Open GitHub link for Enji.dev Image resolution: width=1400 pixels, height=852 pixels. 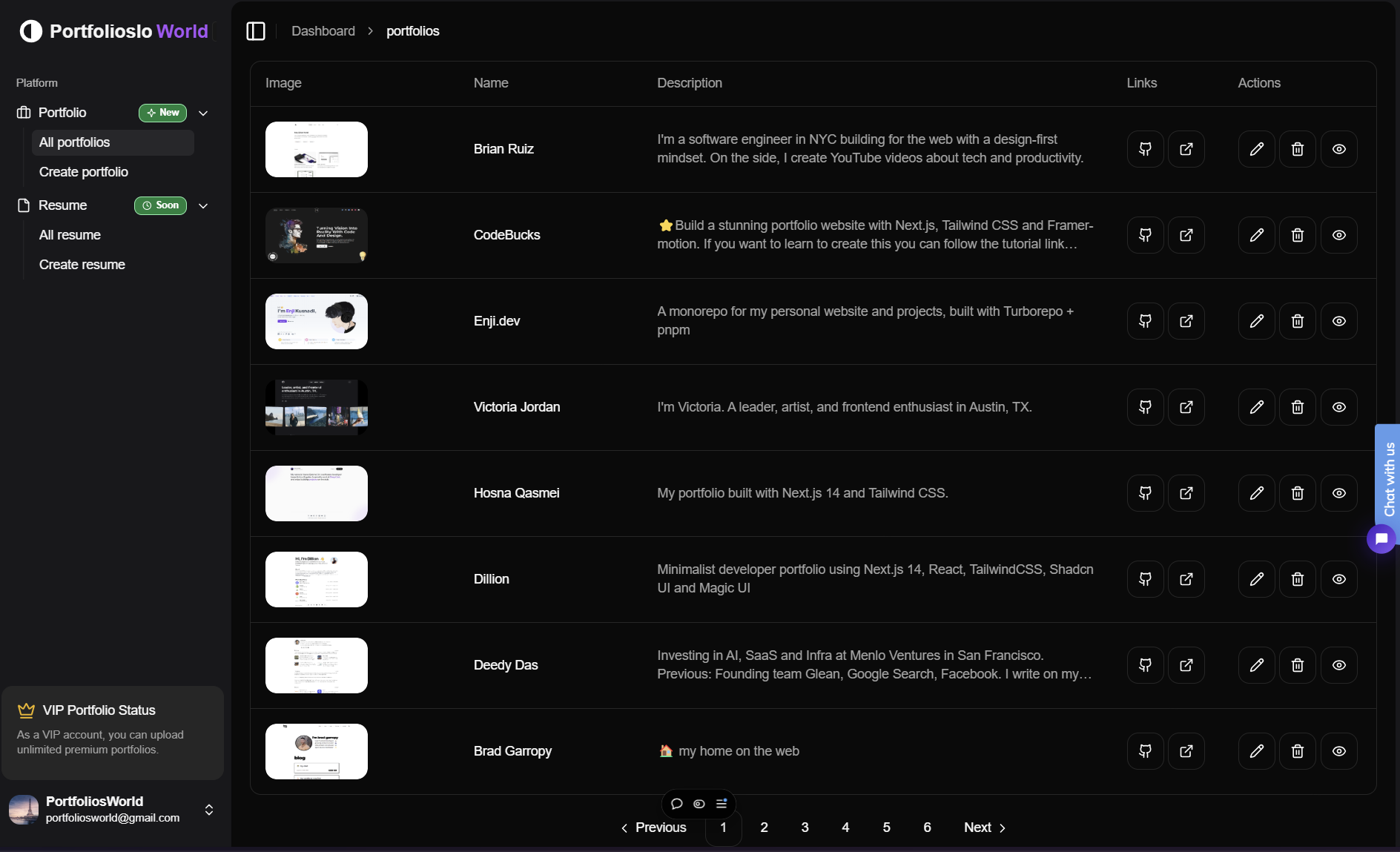tap(1145, 321)
